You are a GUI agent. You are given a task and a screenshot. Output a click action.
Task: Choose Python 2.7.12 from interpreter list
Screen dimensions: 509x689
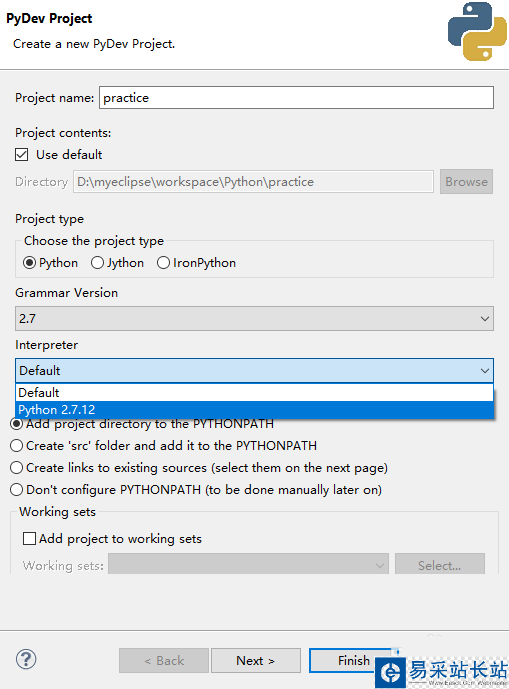pos(254,410)
